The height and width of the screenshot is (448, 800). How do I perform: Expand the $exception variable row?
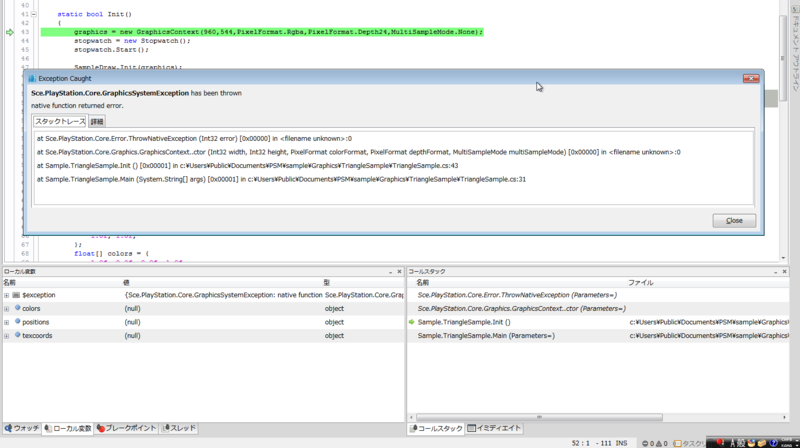(x=7, y=295)
